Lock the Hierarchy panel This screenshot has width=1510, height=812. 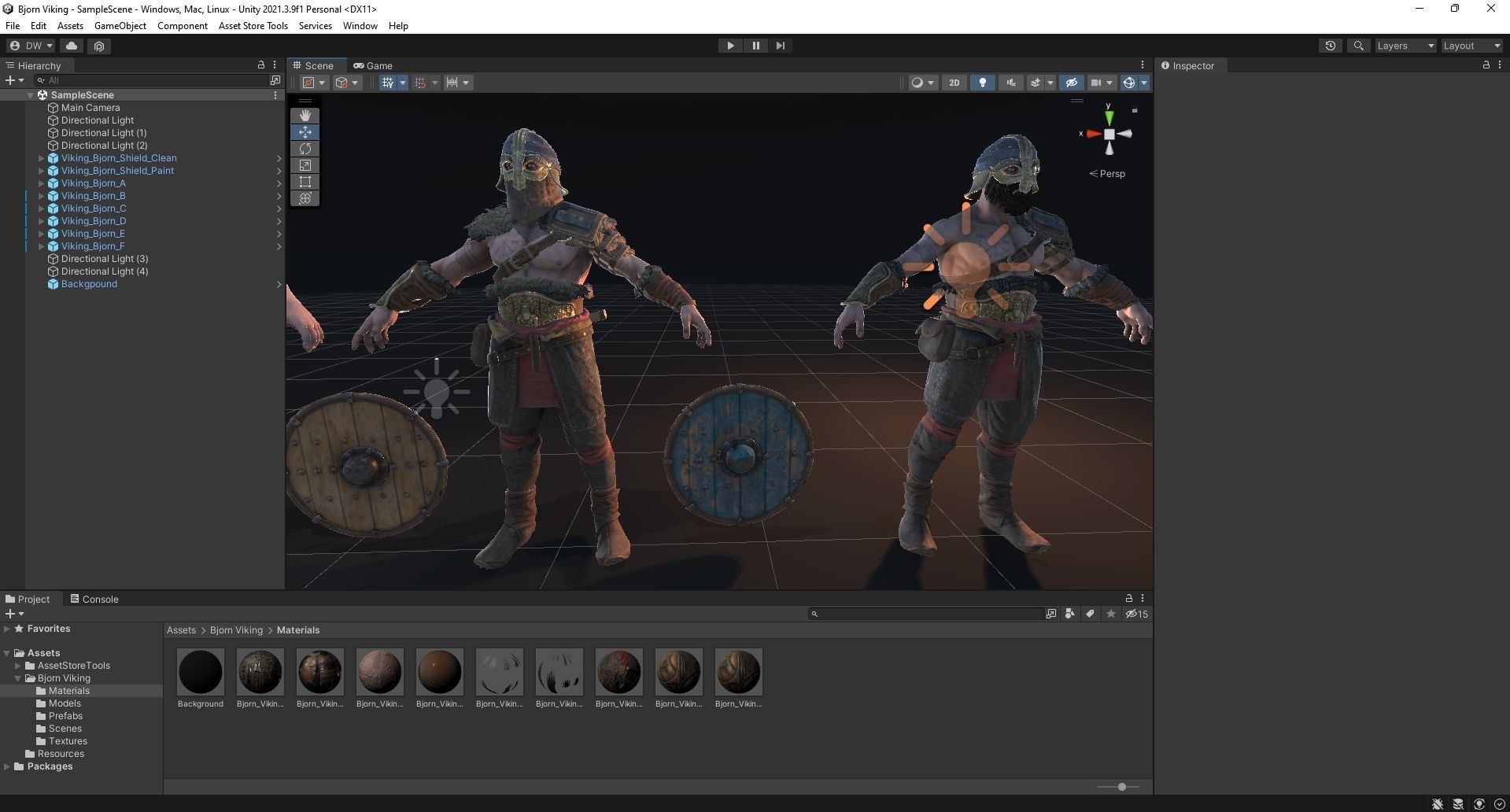[x=261, y=65]
